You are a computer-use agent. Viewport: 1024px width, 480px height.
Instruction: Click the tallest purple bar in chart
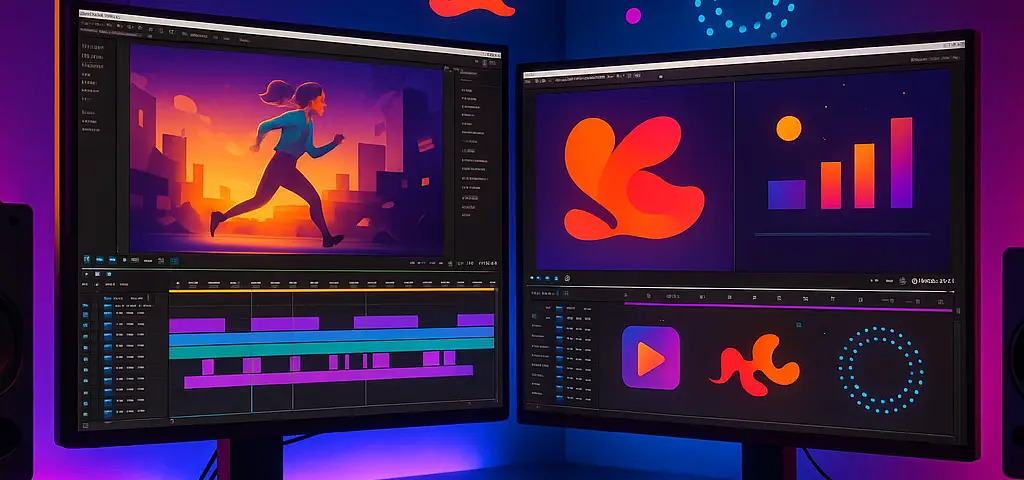pyautogui.click(x=901, y=163)
